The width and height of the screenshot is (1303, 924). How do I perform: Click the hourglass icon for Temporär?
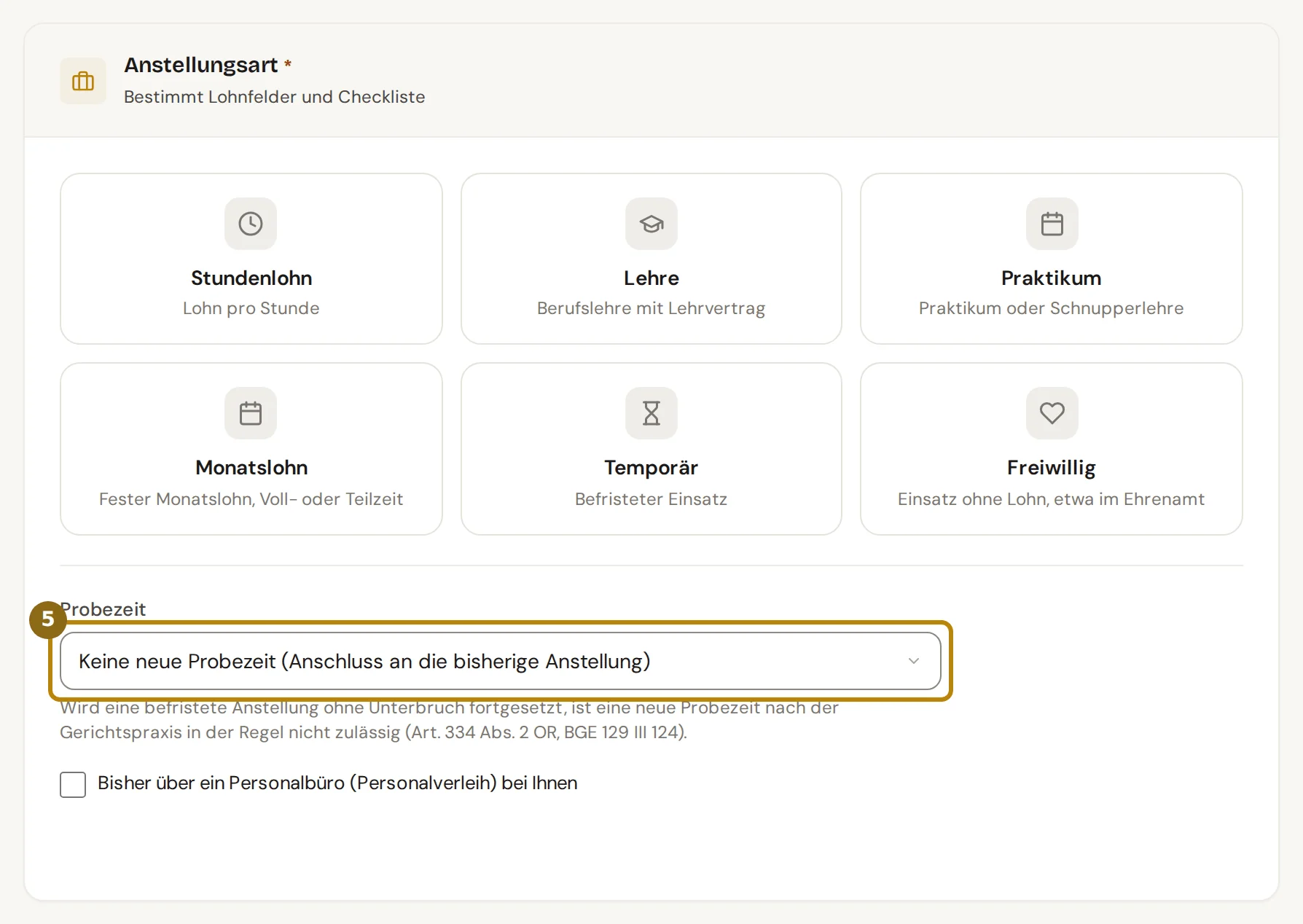click(x=651, y=413)
